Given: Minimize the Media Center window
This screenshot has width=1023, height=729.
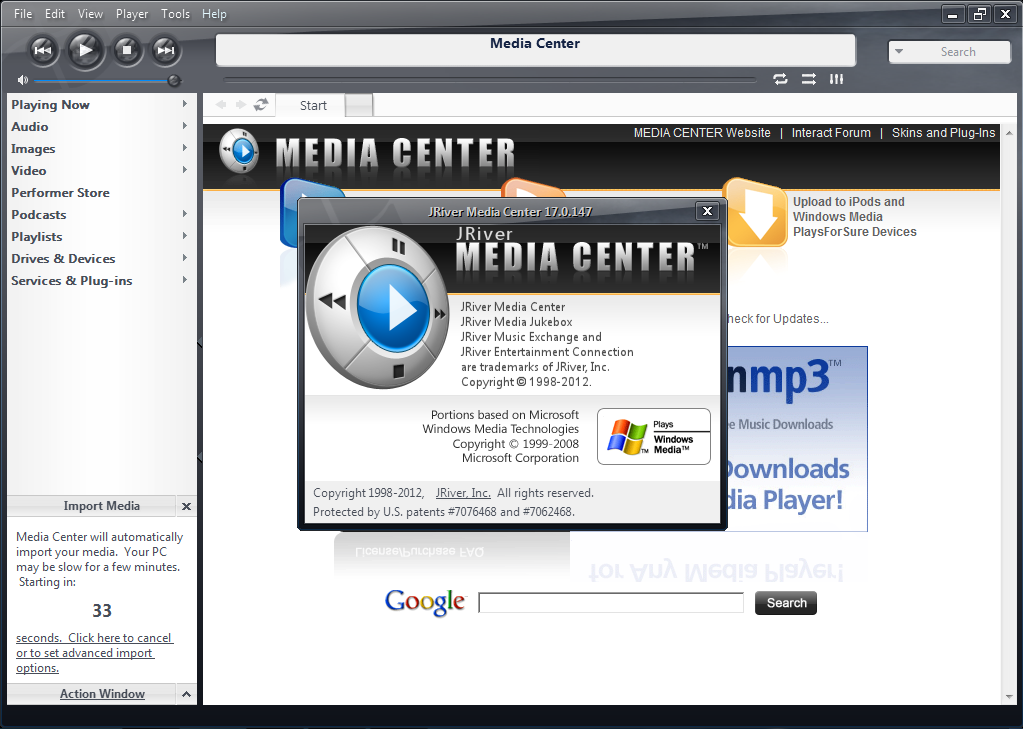Looking at the screenshot, I should click(x=953, y=14).
